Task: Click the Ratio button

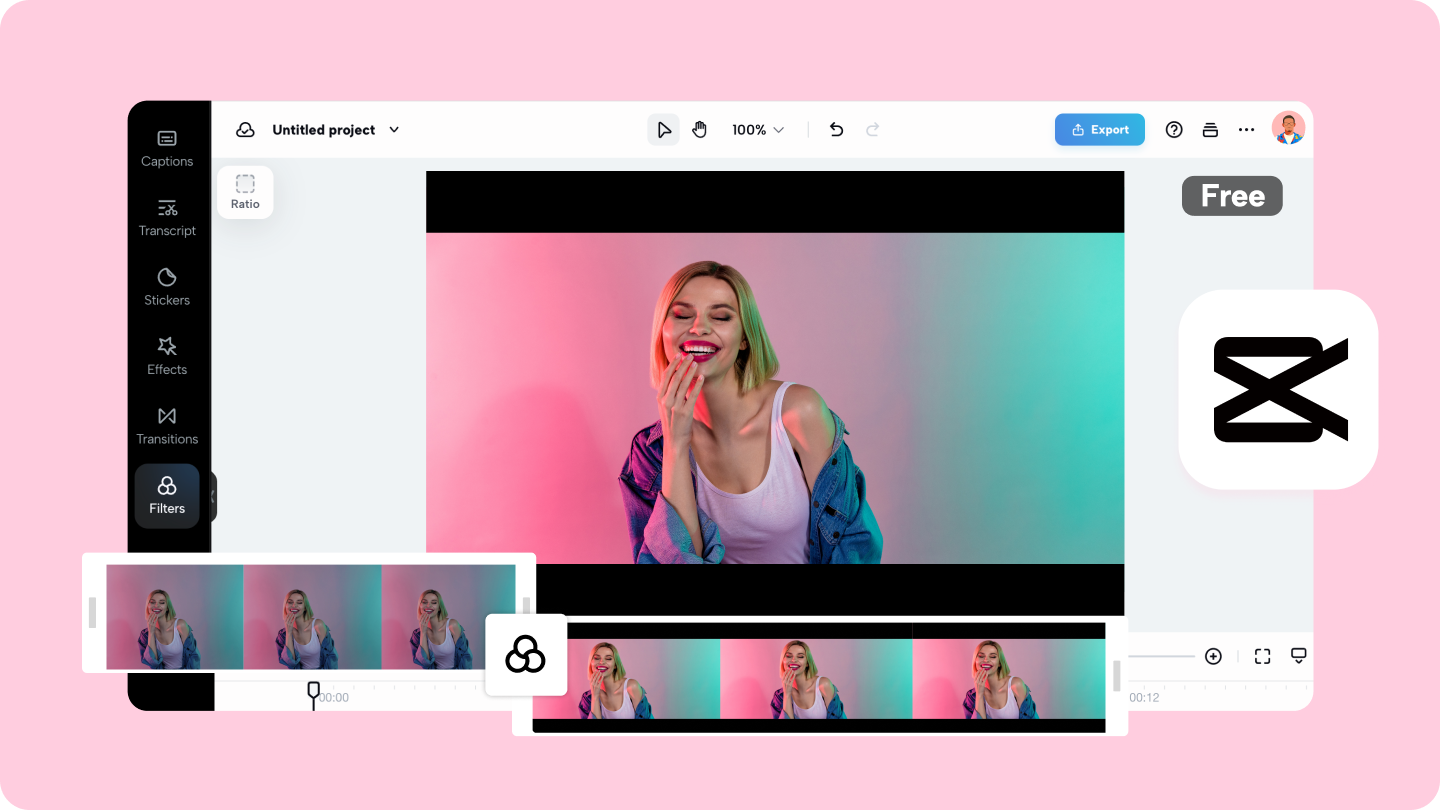Action: (x=245, y=192)
